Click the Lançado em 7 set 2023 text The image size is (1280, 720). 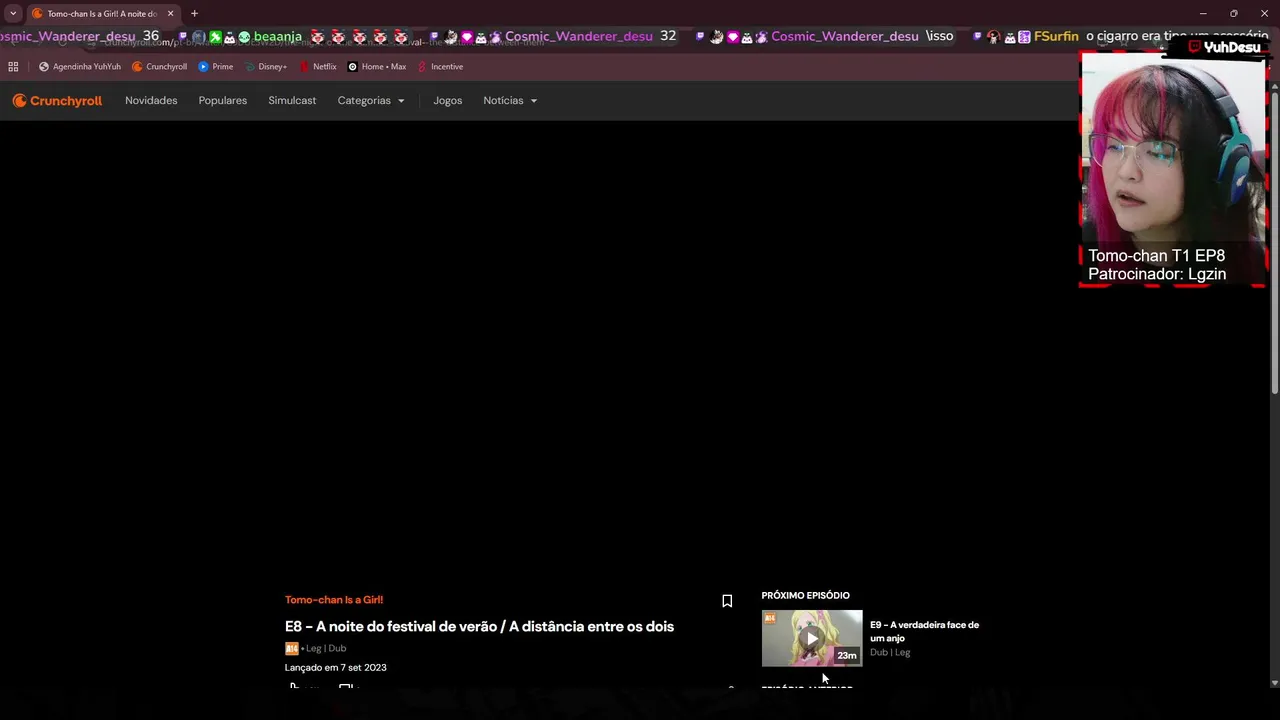[336, 668]
